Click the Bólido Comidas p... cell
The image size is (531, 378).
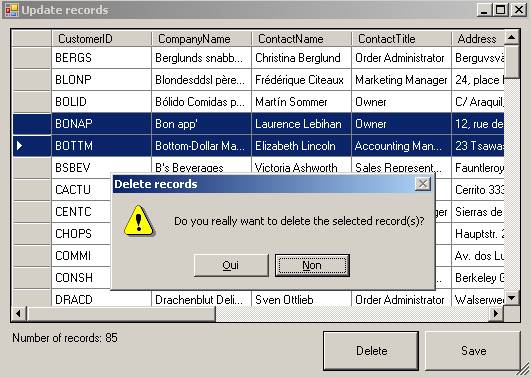click(201, 102)
